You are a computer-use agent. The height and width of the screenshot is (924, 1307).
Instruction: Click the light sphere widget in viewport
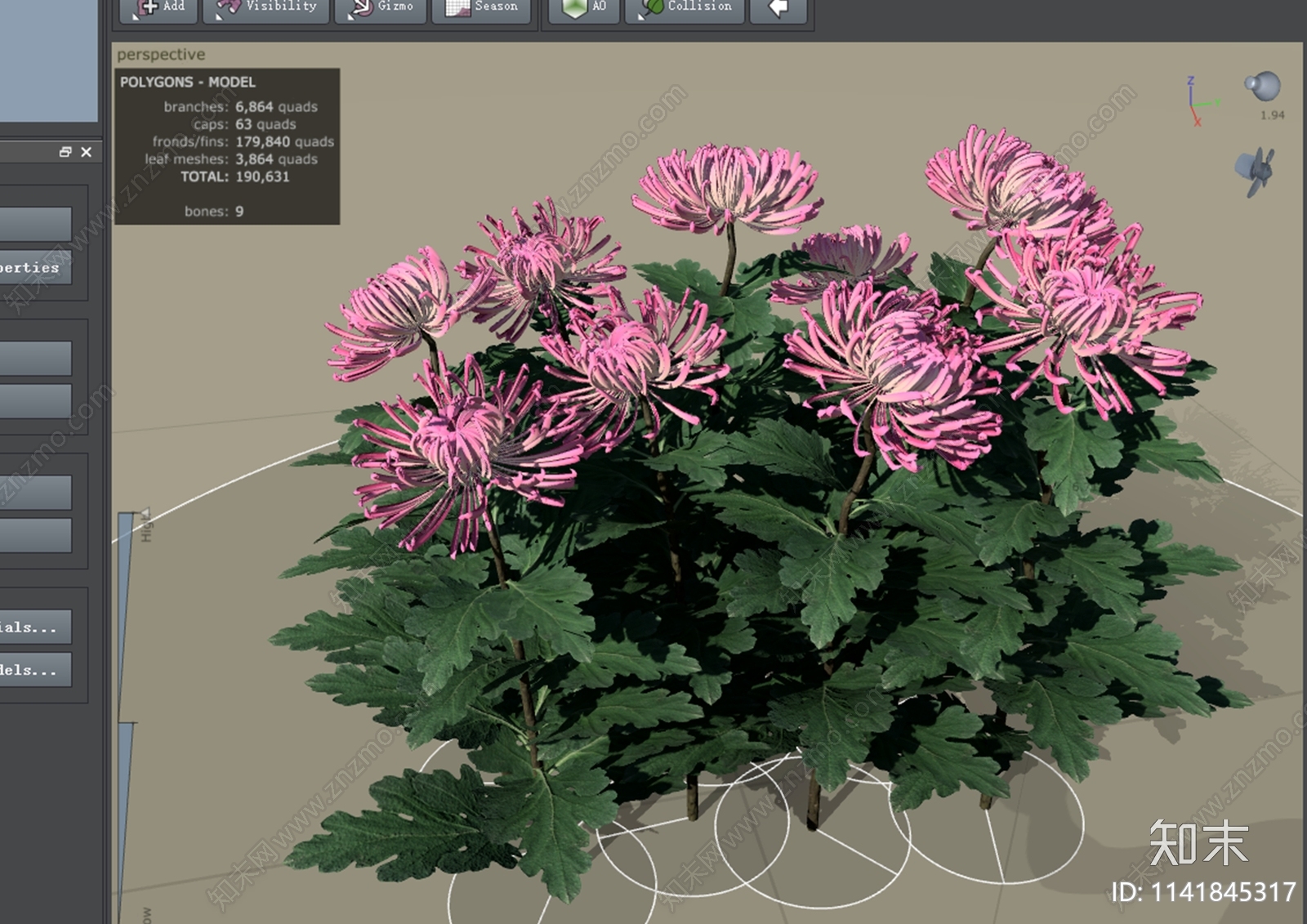click(x=1262, y=86)
